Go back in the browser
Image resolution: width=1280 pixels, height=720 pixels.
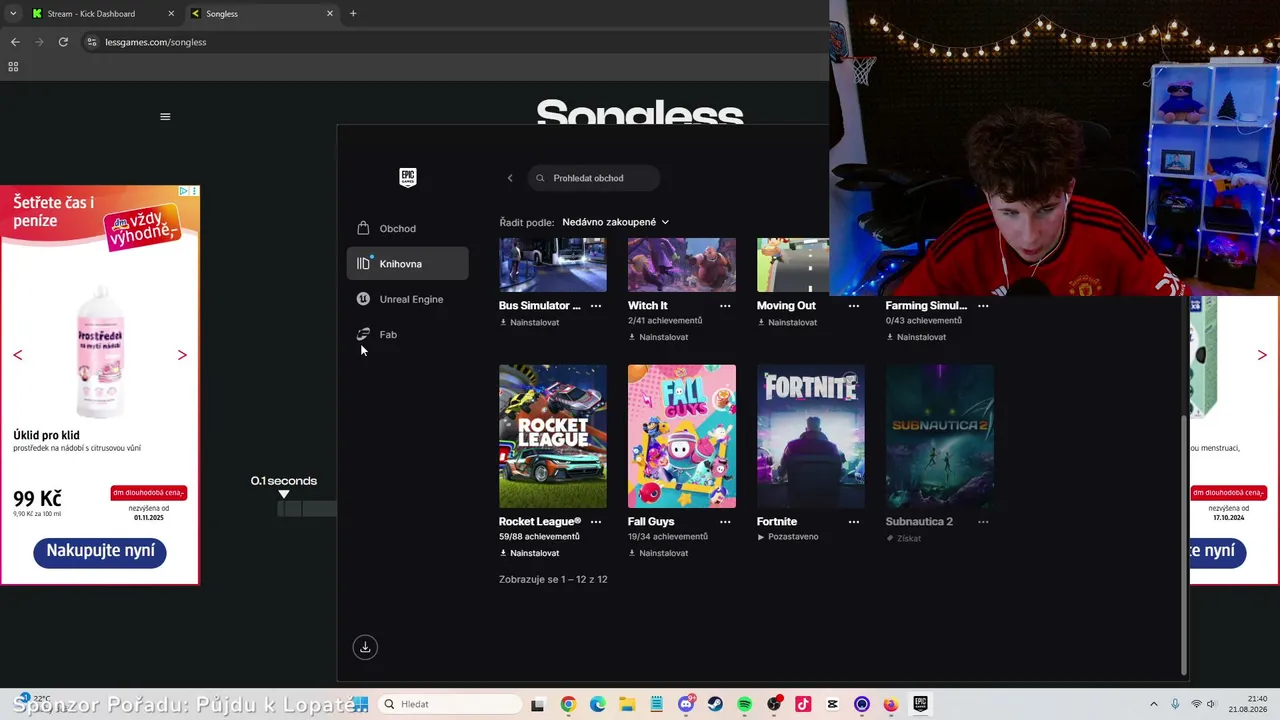tap(15, 42)
